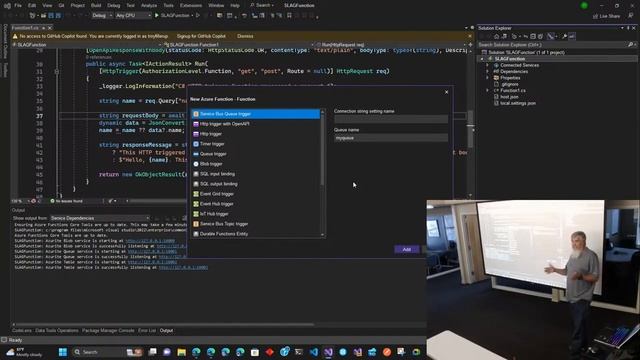Image resolution: width=640 pixels, height=360 pixels.
Task: Close the New Azure Function dialog
Action: pos(446,92)
